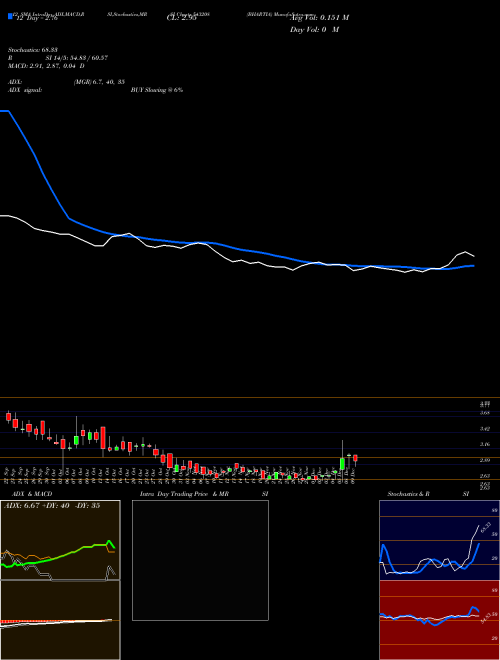Click the blue 12-day SMA legend square
Screen dimensions: 500x660
pos(10,17)
